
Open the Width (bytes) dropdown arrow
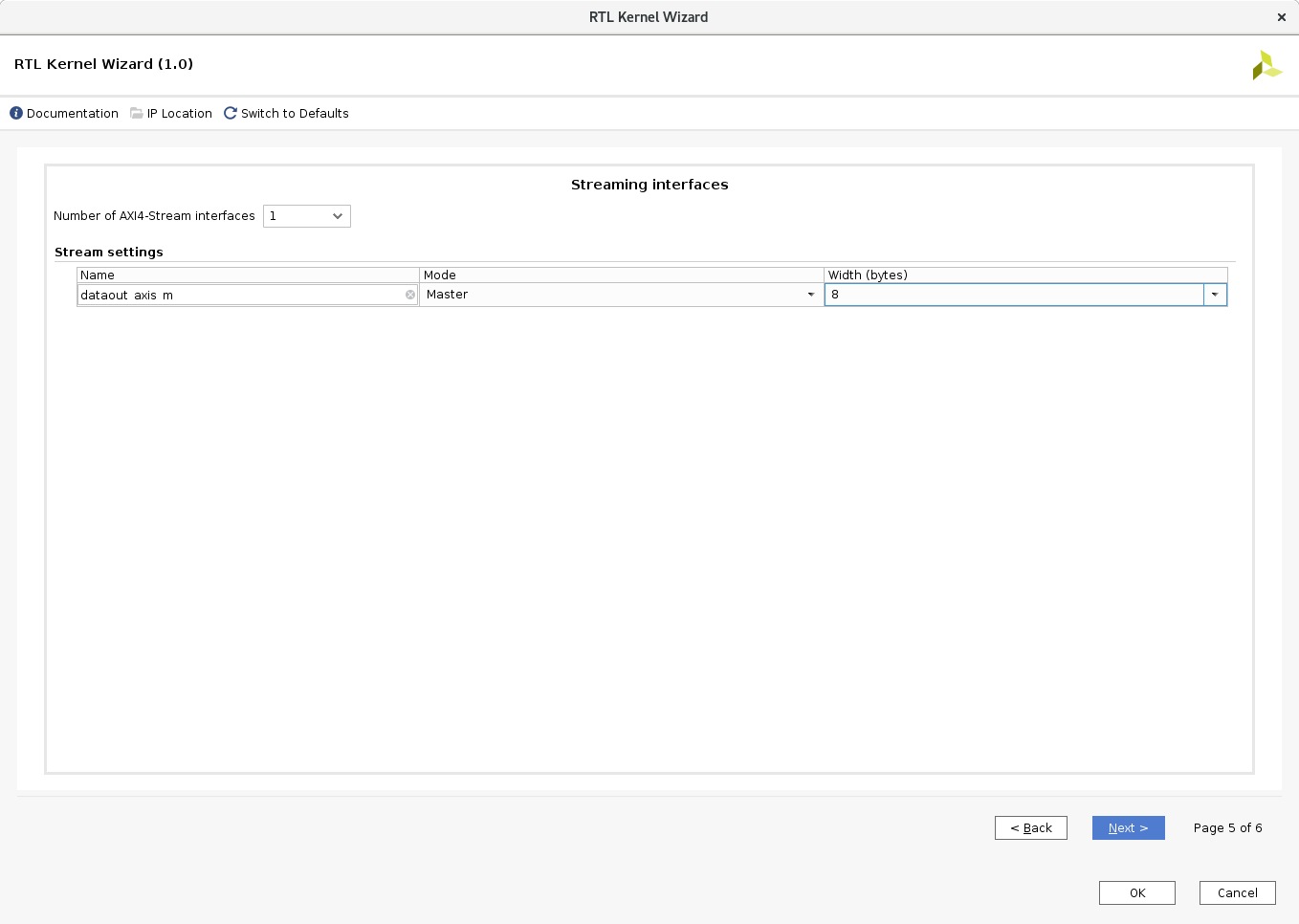pos(1215,295)
